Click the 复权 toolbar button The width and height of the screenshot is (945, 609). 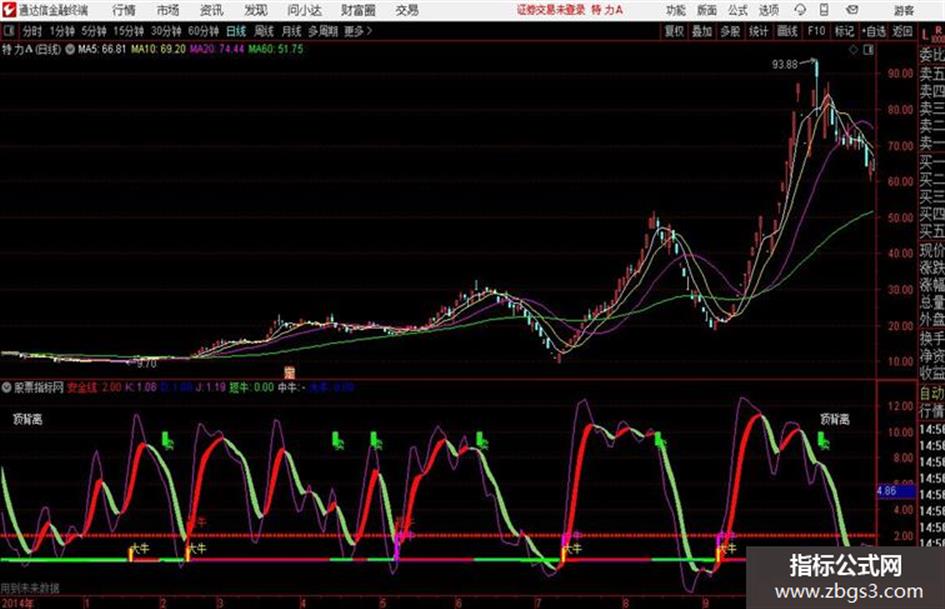(674, 31)
